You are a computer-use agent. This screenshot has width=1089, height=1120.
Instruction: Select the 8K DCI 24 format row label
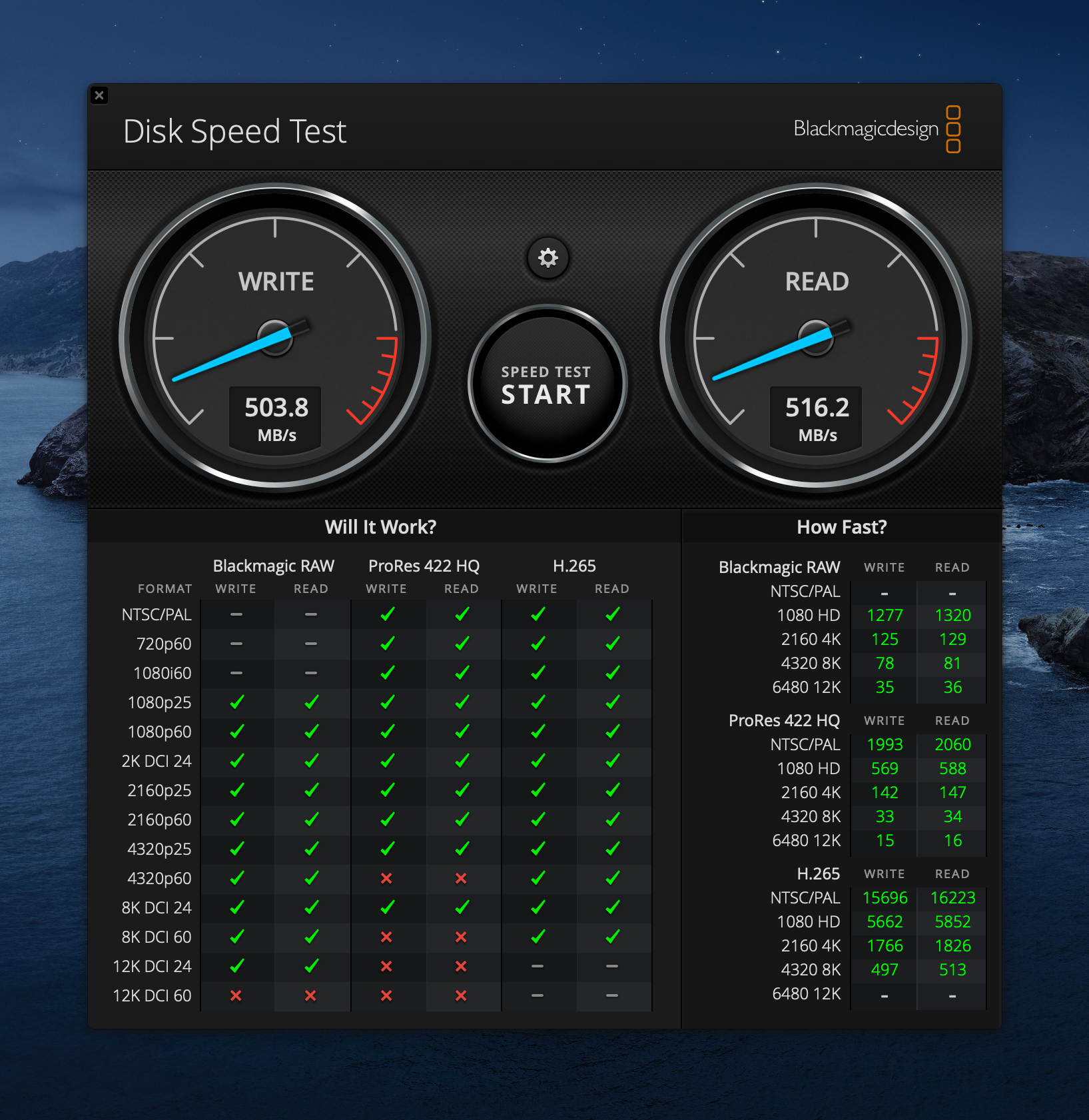pos(157,907)
